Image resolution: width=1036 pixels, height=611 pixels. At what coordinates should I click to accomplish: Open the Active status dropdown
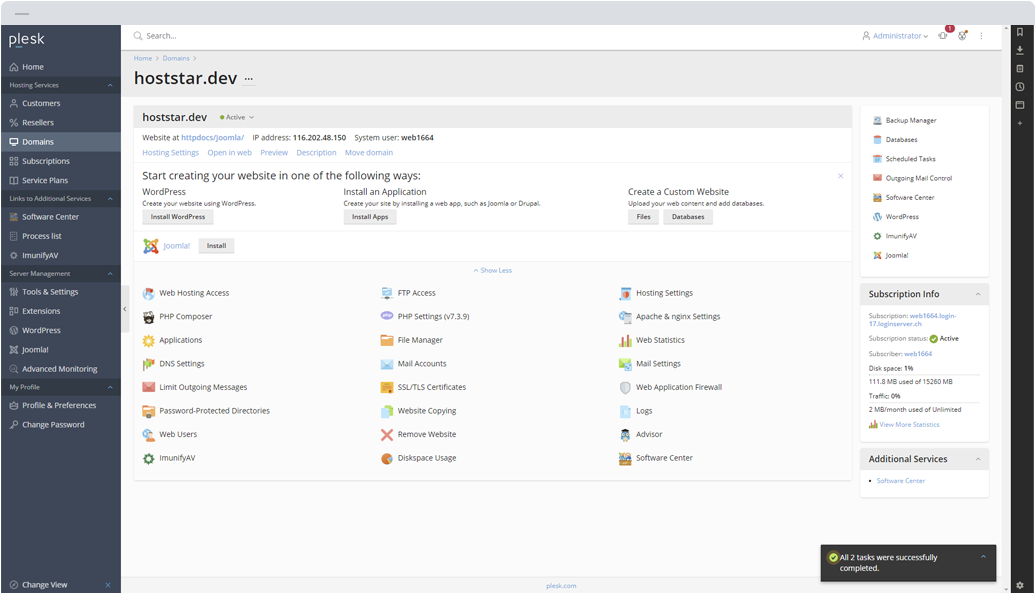pyautogui.click(x=237, y=118)
